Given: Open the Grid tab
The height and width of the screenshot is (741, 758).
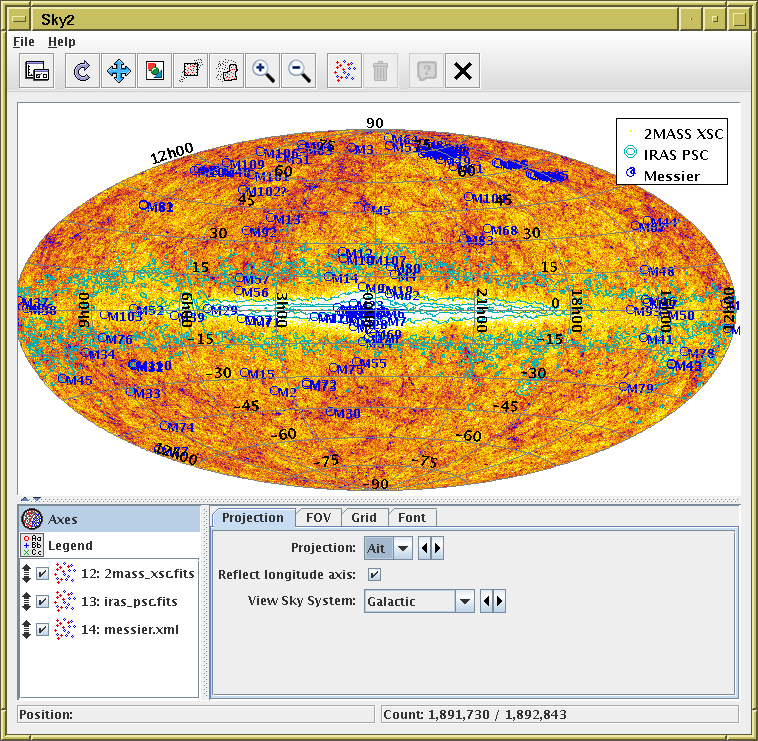Looking at the screenshot, I should 364,517.
